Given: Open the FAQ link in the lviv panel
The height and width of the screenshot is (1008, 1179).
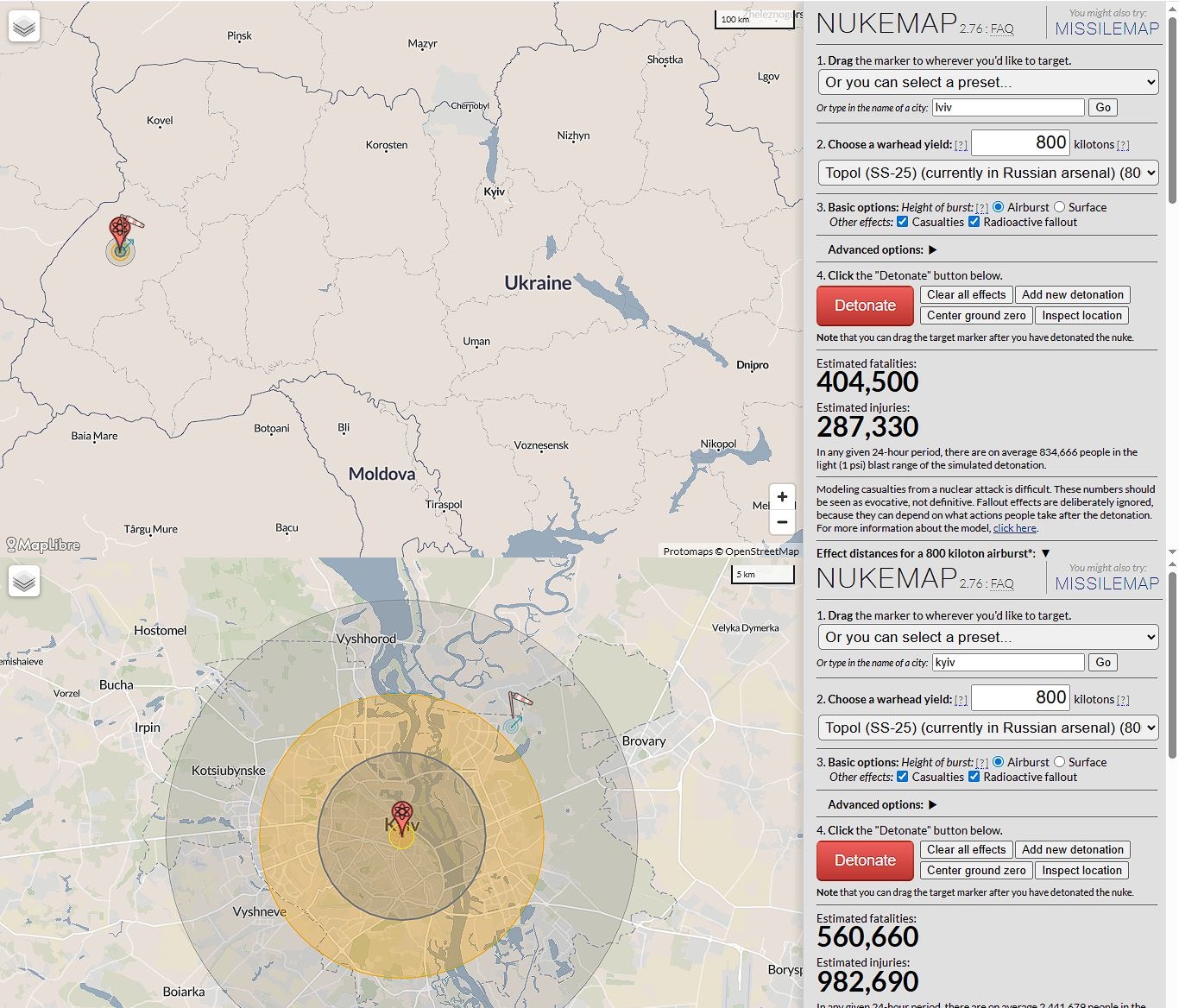Looking at the screenshot, I should [x=1002, y=29].
